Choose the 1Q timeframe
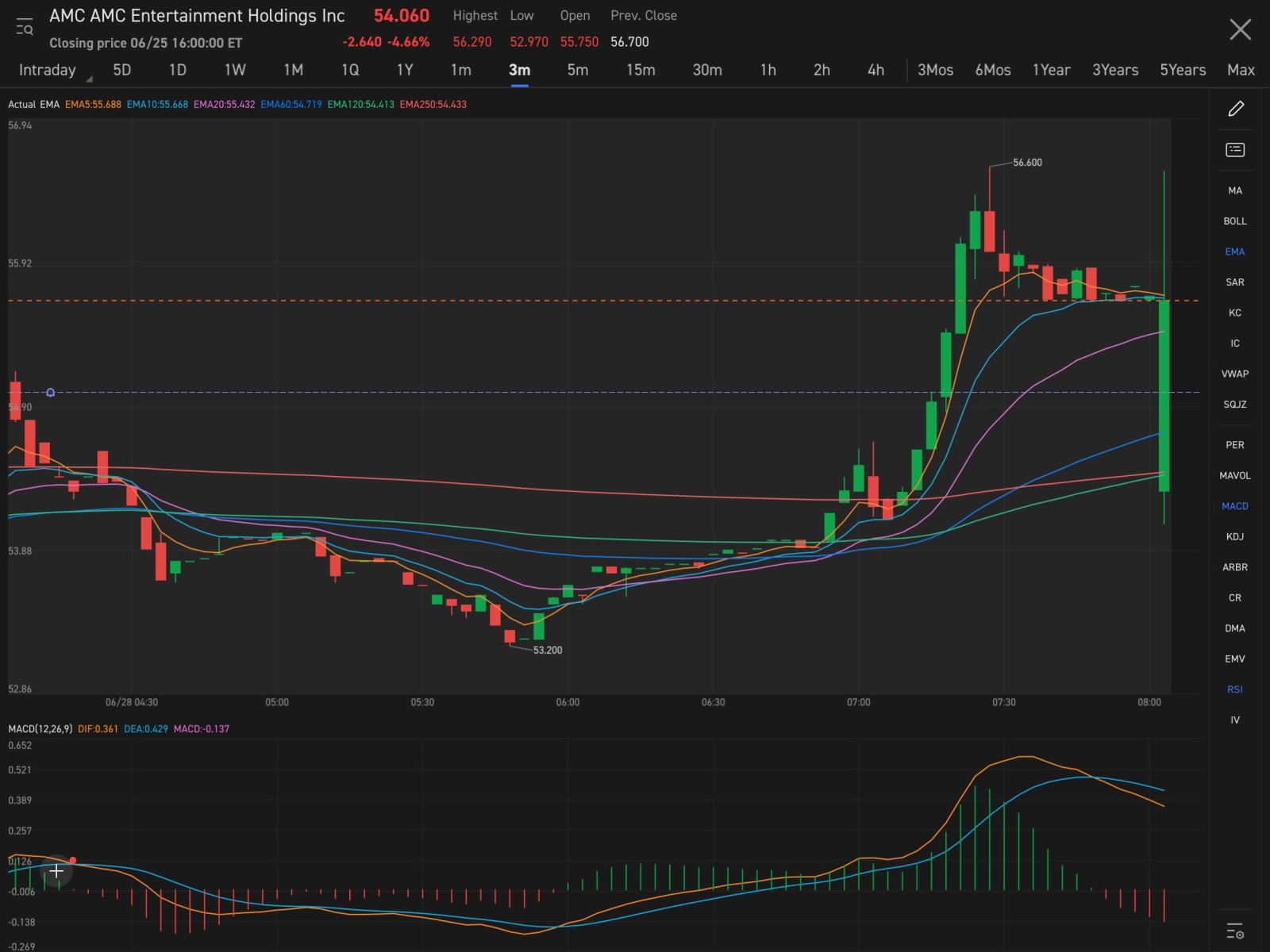1270x952 pixels. tap(350, 70)
